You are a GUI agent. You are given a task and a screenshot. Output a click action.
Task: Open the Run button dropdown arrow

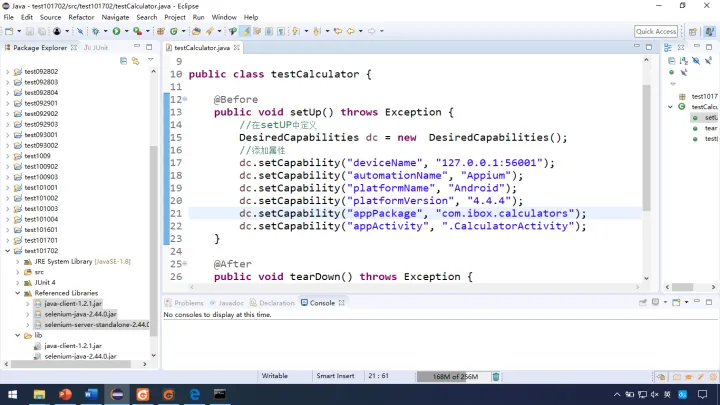click(x=126, y=31)
